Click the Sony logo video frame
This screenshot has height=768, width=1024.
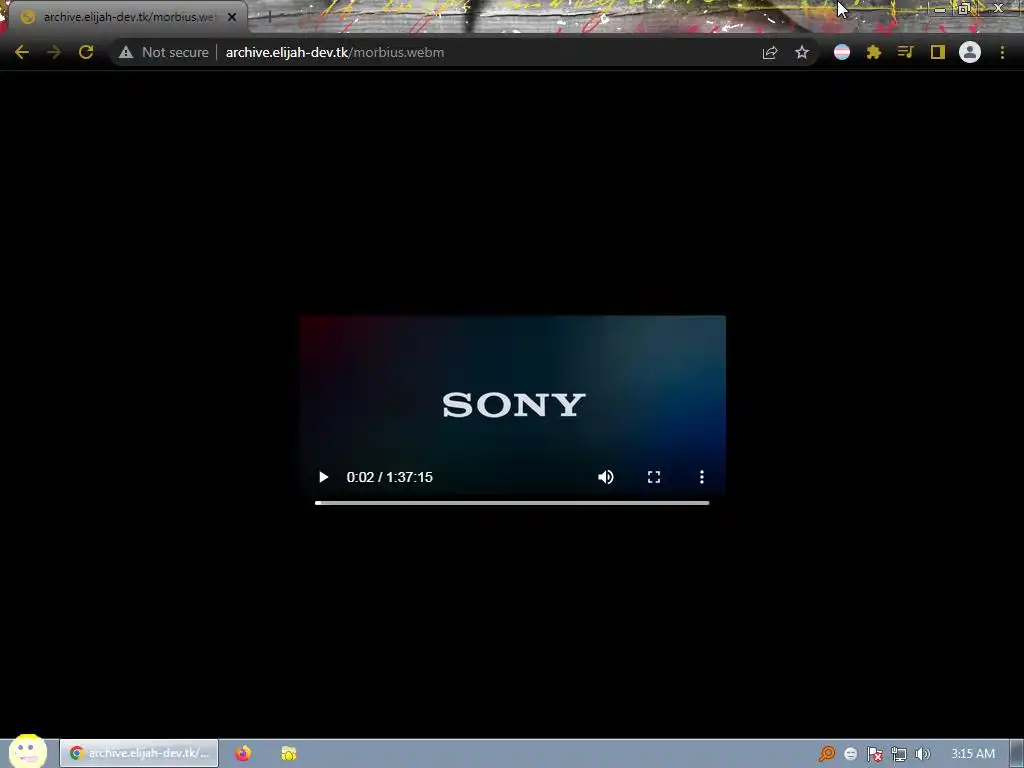click(513, 404)
